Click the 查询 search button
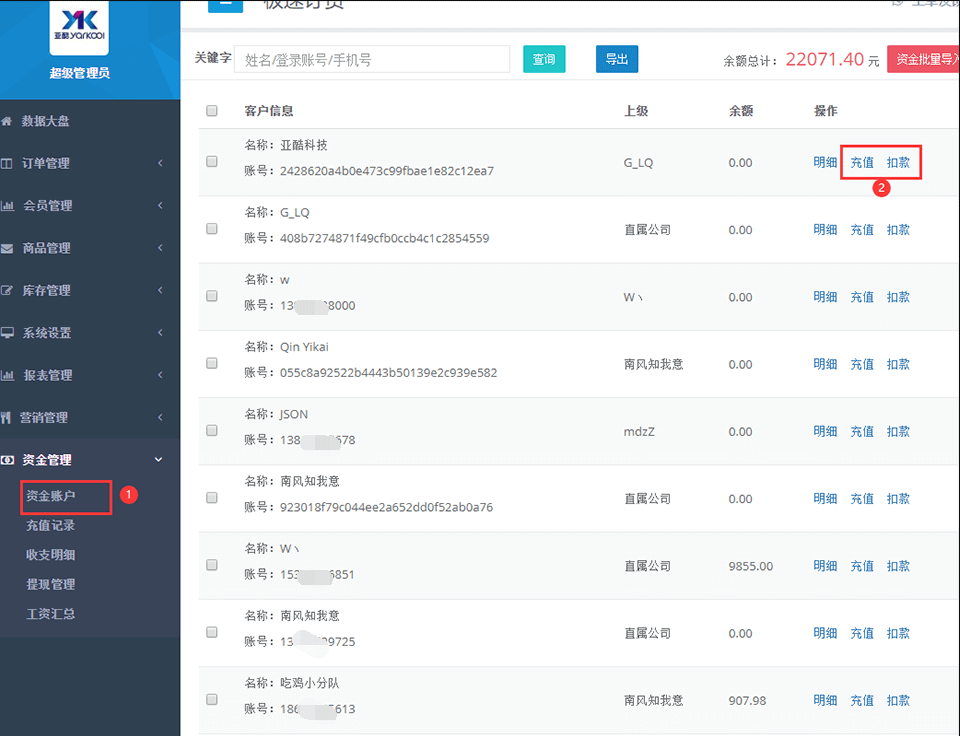This screenshot has width=960, height=736. click(x=544, y=59)
